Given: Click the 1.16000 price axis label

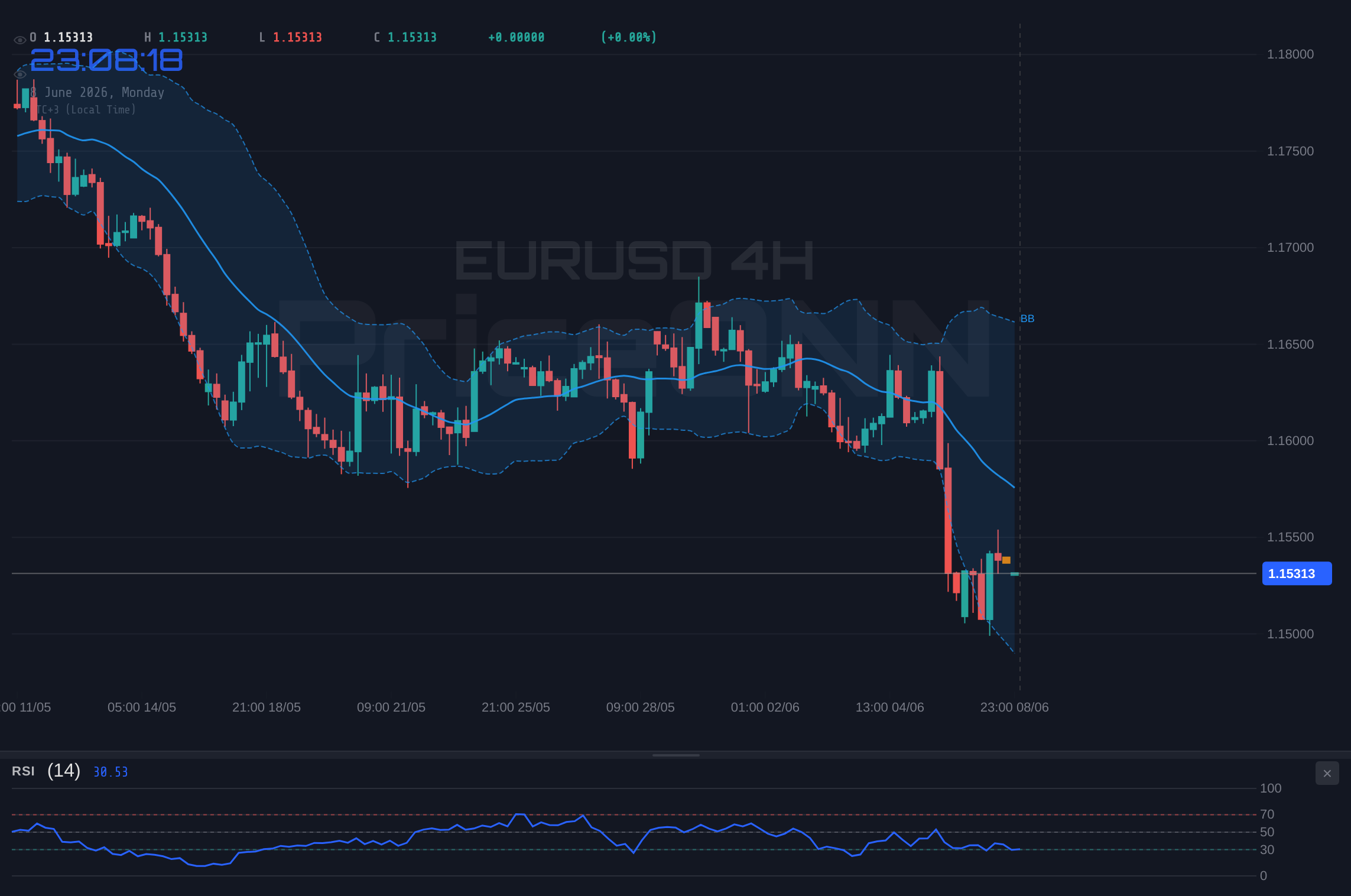Looking at the screenshot, I should [x=1290, y=441].
